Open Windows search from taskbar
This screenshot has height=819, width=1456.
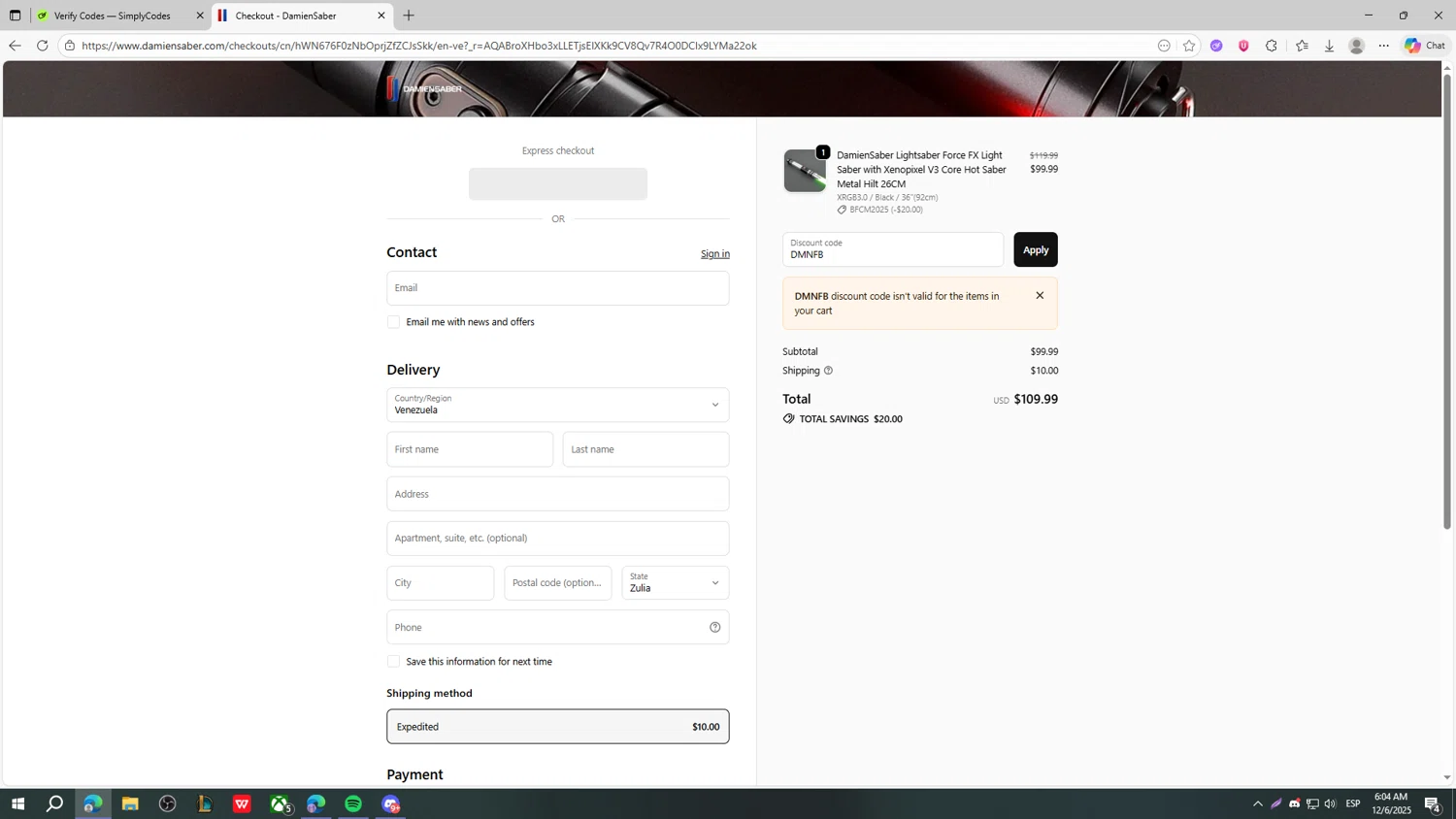click(x=55, y=803)
